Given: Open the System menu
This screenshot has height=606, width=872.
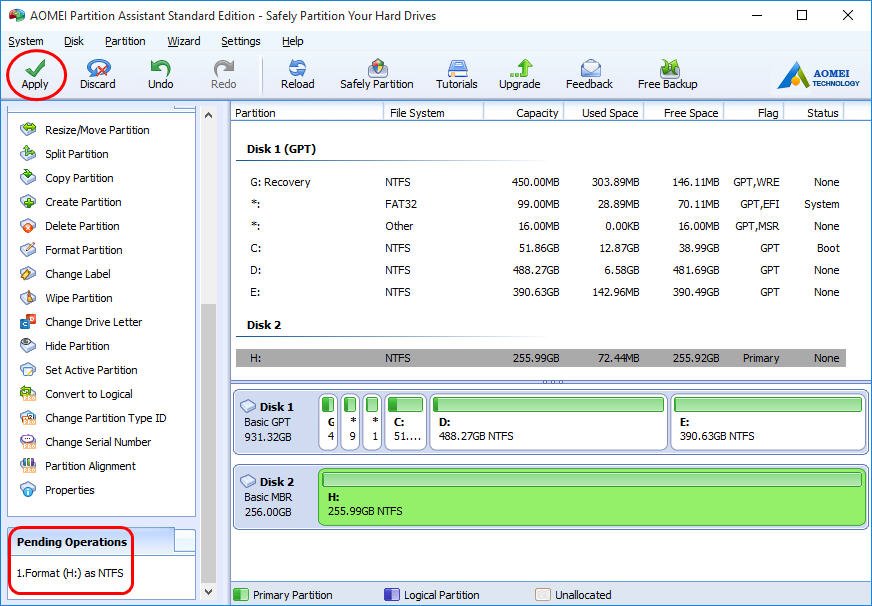Looking at the screenshot, I should click(26, 41).
